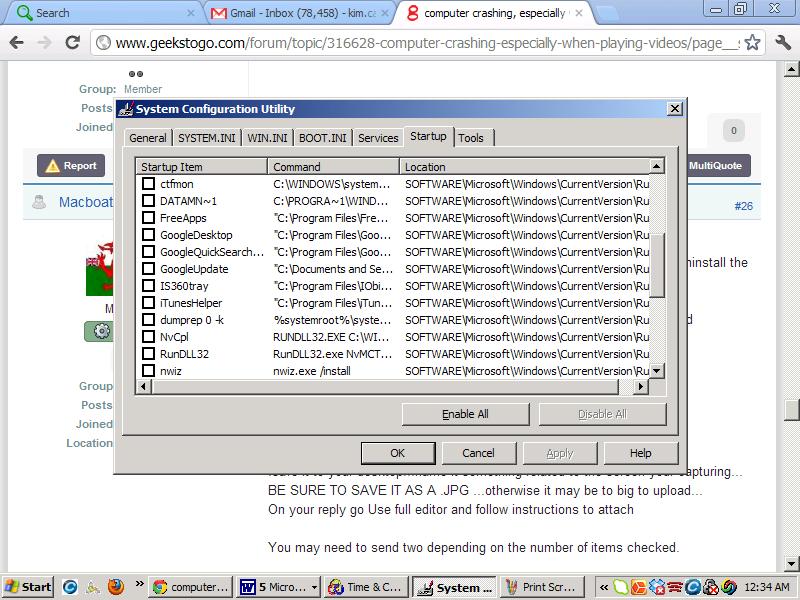
Task: Enable the iTunesHelper startup checkbox
Action: click(148, 303)
